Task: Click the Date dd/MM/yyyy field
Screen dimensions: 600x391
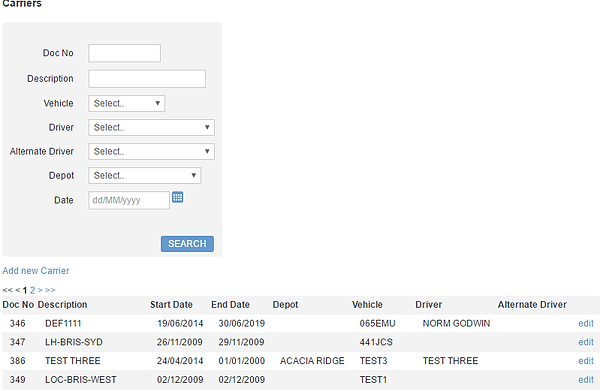Action: point(129,200)
